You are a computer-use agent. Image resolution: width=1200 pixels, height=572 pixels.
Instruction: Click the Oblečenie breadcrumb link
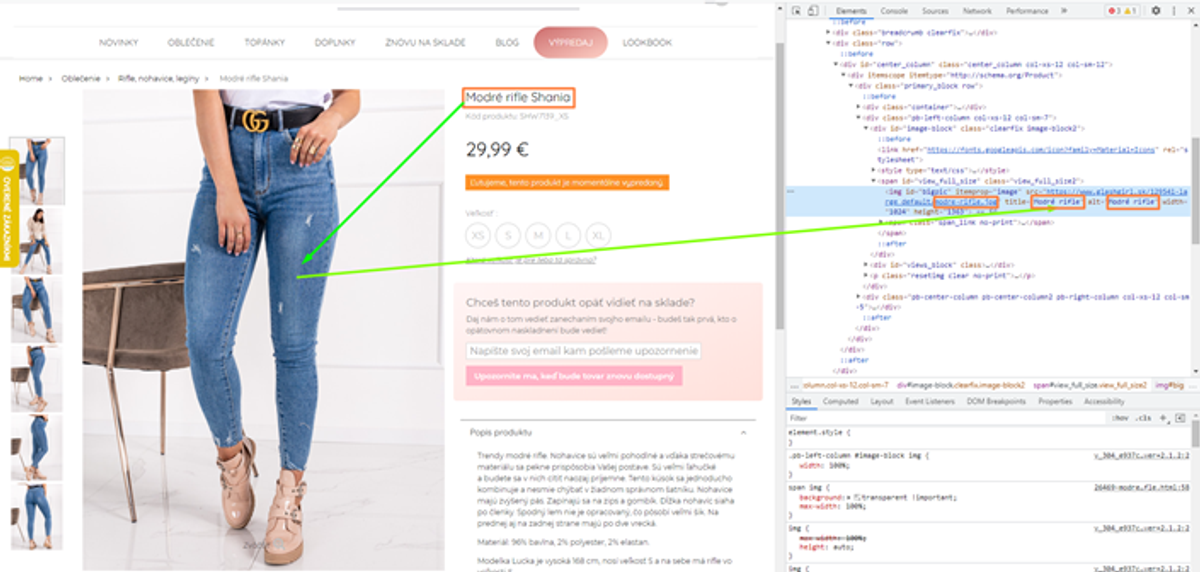tap(81, 78)
